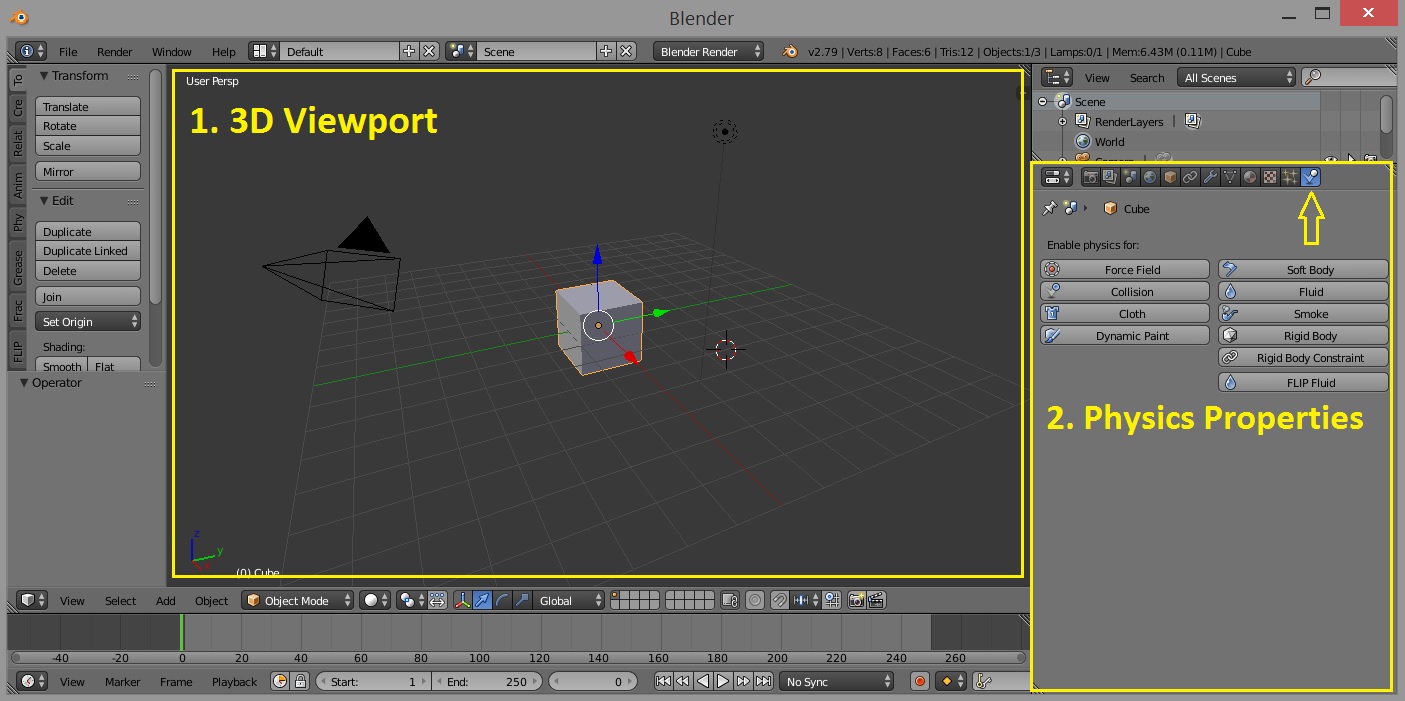Enable Smoke physics
The width and height of the screenshot is (1405, 701).
[1303, 313]
